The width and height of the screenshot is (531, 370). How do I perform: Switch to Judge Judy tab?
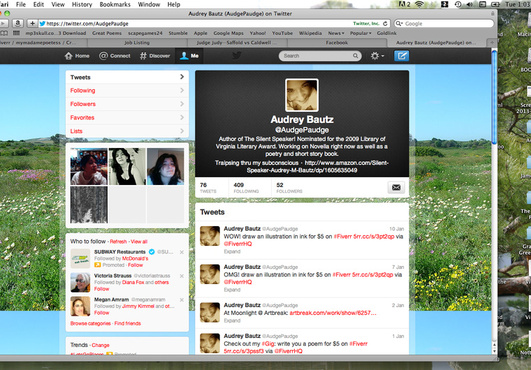point(237,43)
